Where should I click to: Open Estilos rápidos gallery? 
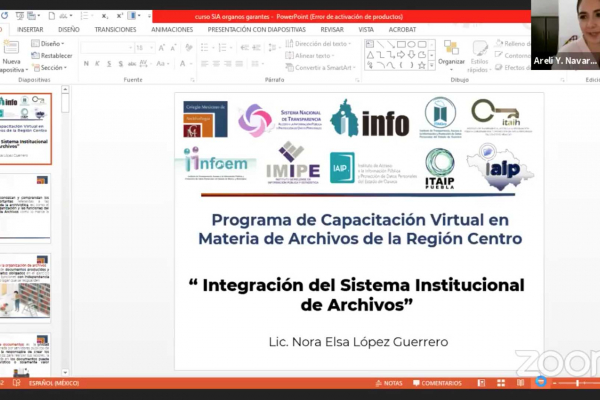(x=479, y=56)
